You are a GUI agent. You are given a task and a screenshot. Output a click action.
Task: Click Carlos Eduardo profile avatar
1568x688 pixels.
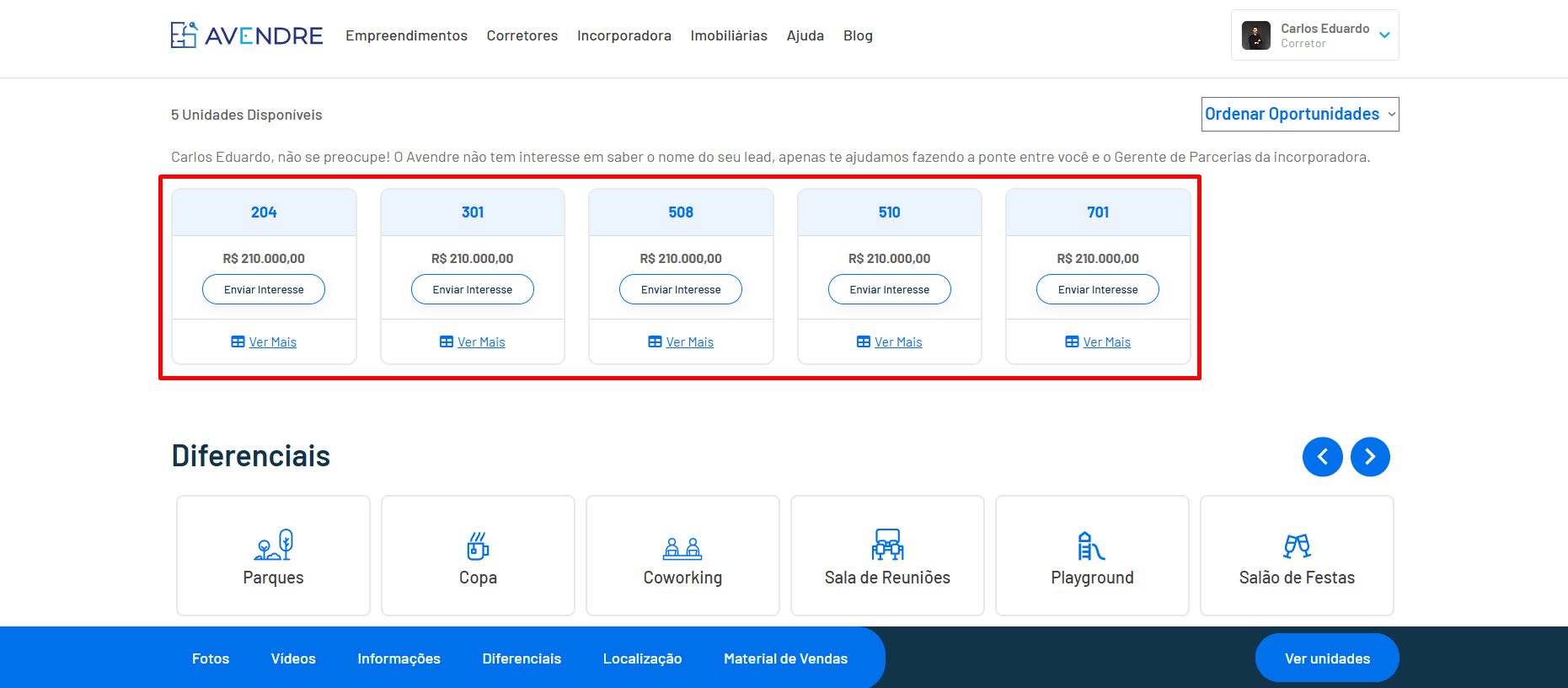click(1255, 35)
